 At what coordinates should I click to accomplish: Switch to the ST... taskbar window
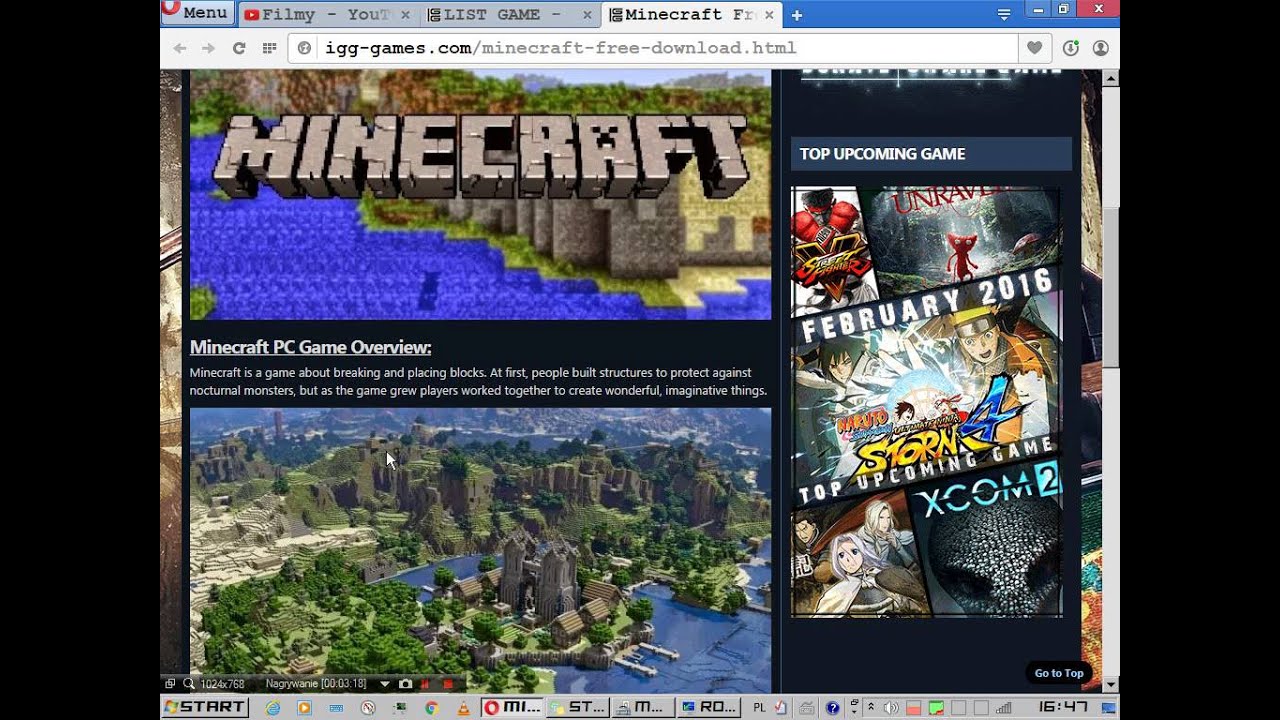coord(577,707)
